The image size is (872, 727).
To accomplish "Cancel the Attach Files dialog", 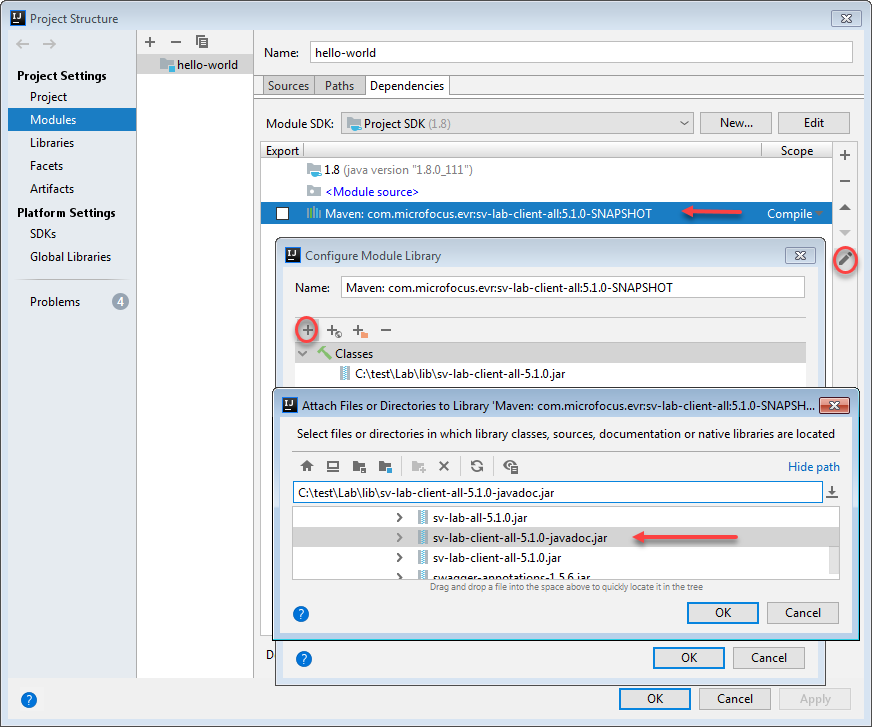I will (802, 613).
